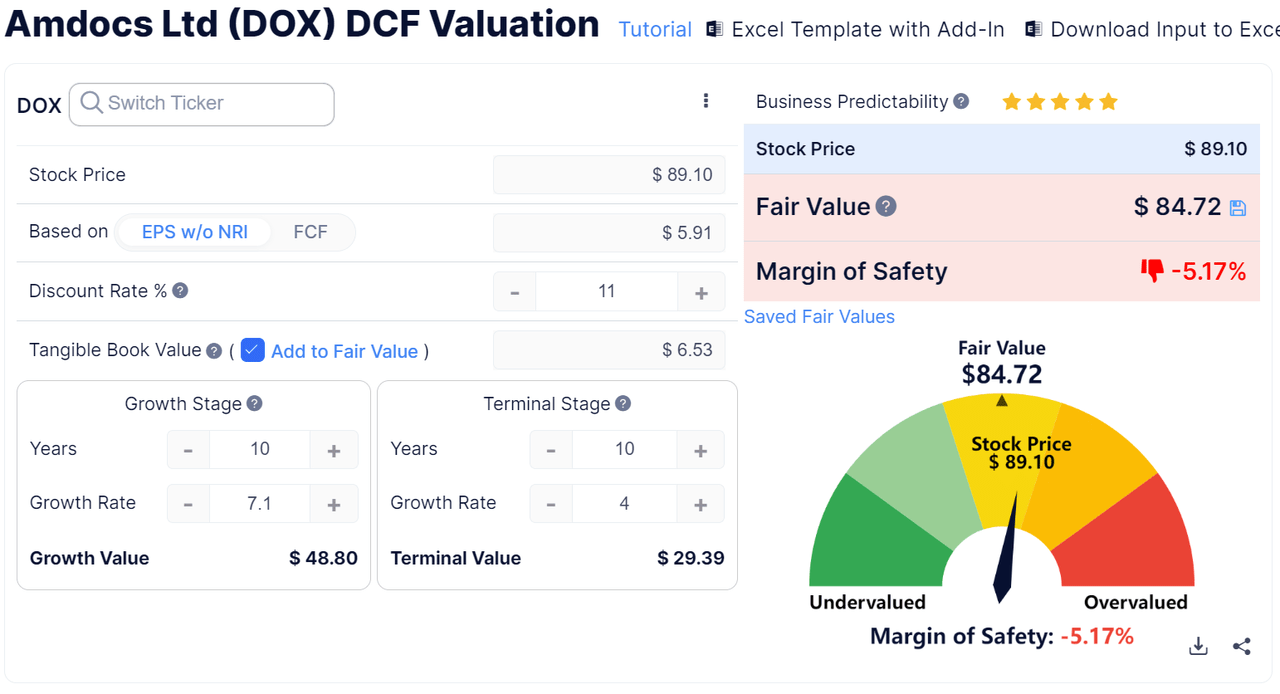
Task: Click the magnifying glass in the ticker search
Action: coord(91,104)
